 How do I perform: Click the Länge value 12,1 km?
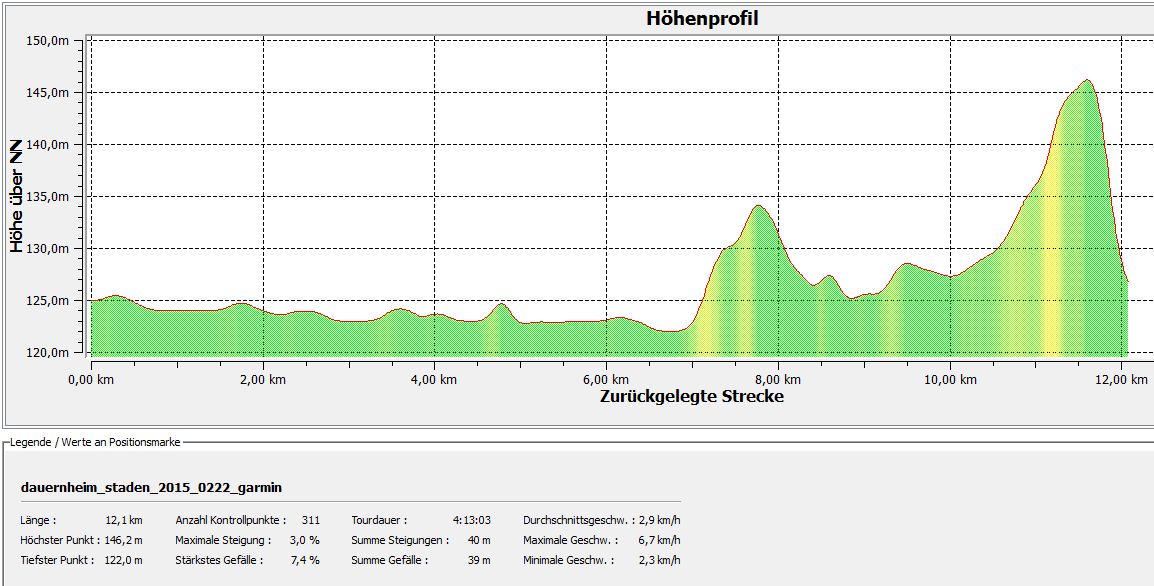pyautogui.click(x=124, y=520)
